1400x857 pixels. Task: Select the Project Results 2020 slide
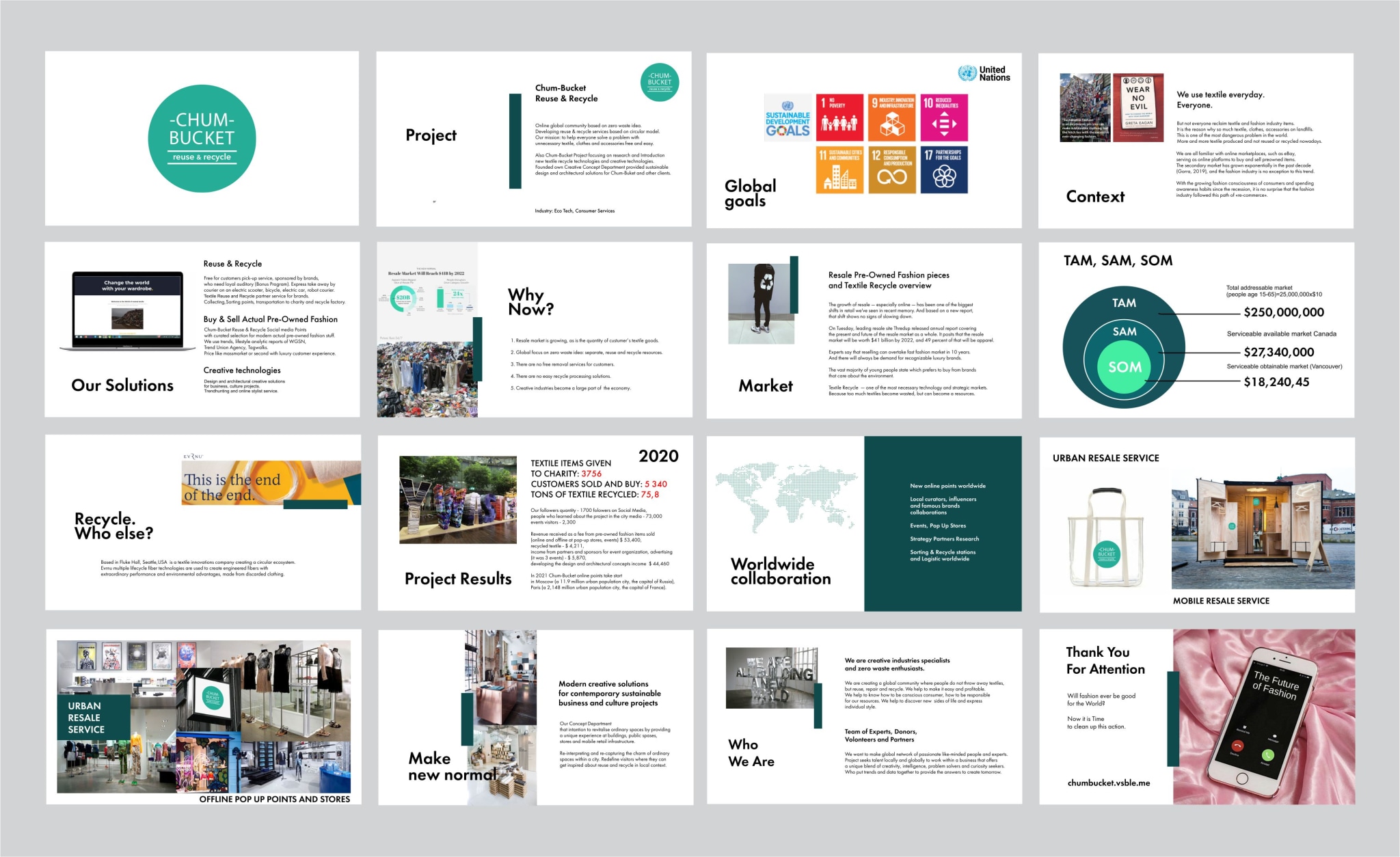click(x=535, y=523)
